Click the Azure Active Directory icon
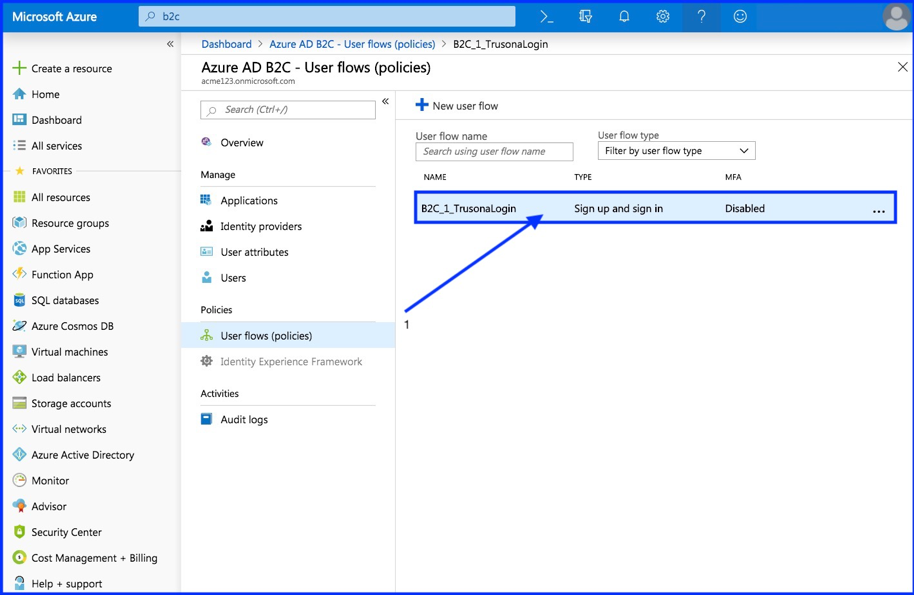Image resolution: width=914 pixels, height=595 pixels. point(19,455)
